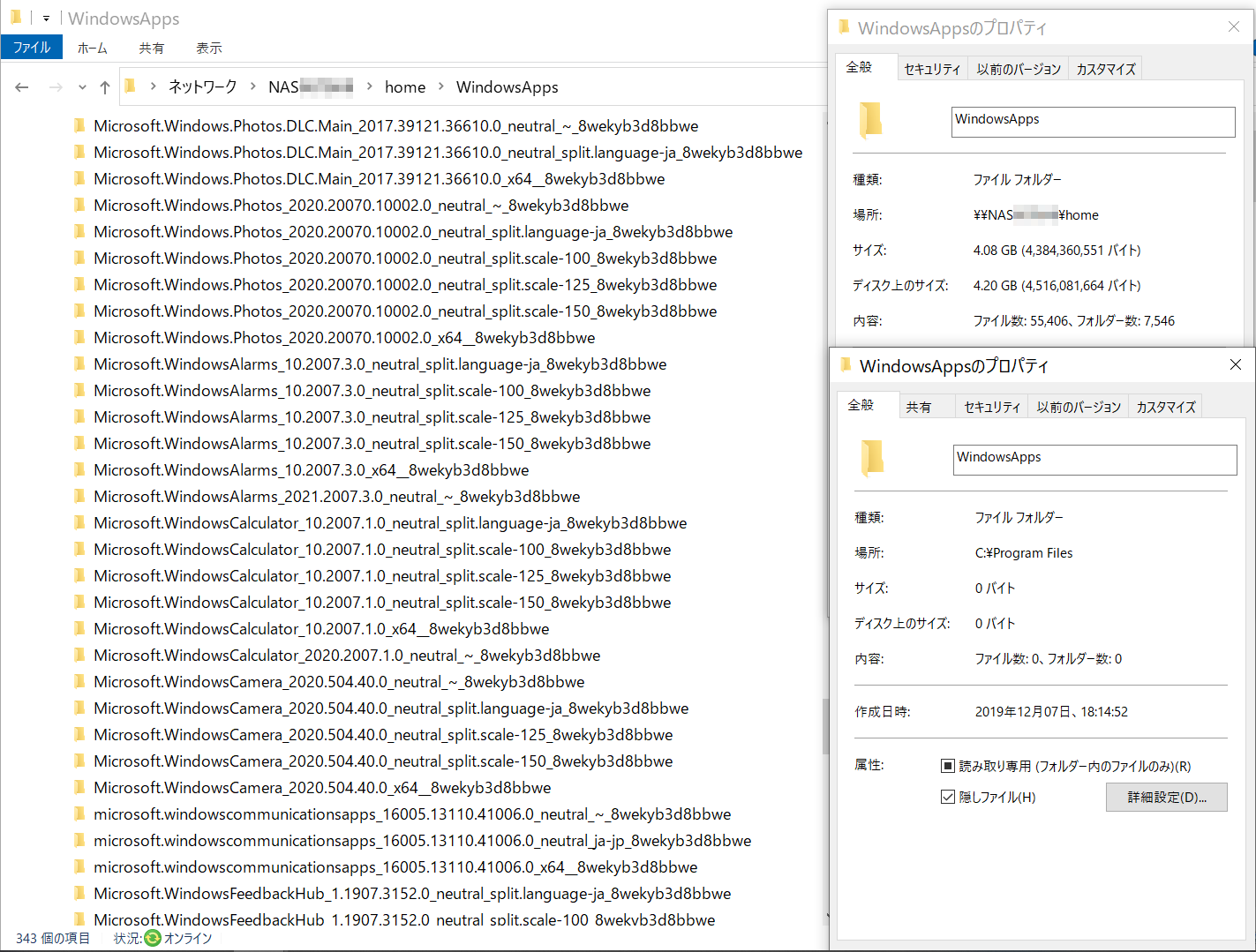Open the 共有 ribbon tab in Explorer
This screenshot has height=952, width=1256.
[152, 49]
